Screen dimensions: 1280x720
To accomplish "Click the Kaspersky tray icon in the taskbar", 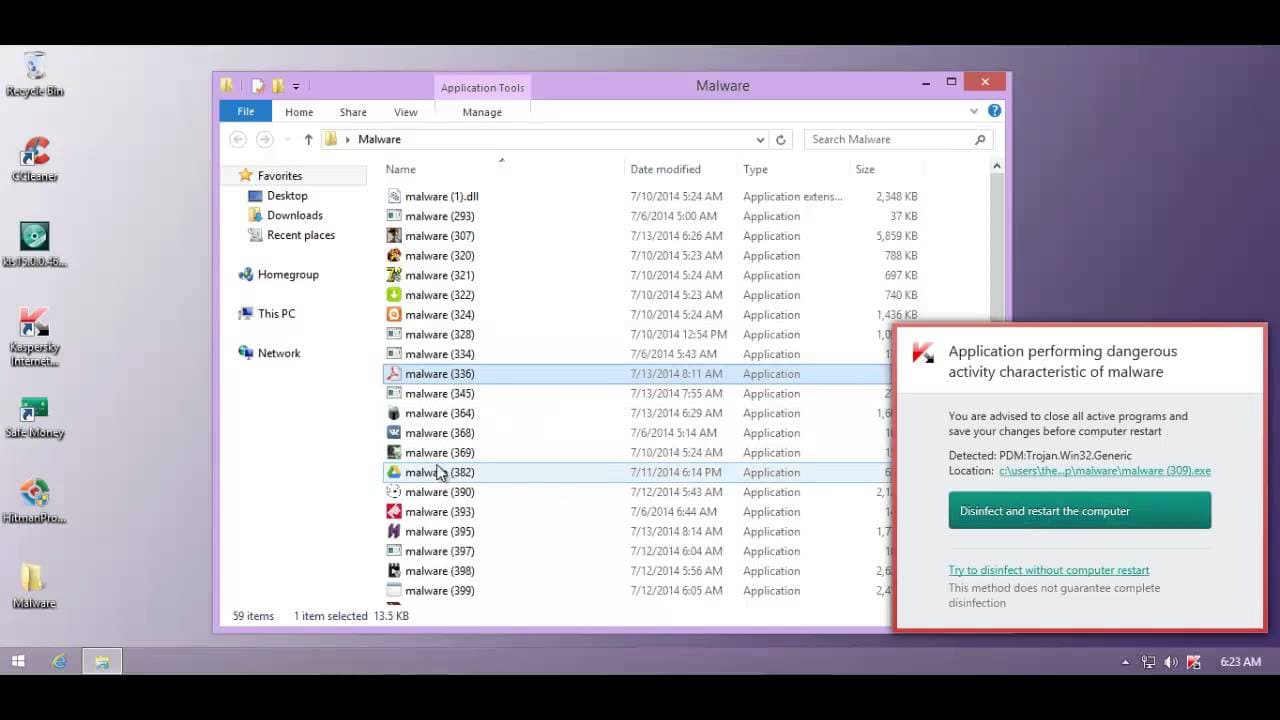I will point(1192,662).
